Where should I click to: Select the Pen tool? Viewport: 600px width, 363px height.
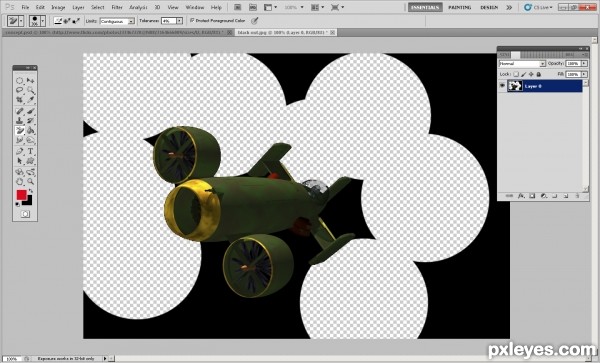coord(20,151)
